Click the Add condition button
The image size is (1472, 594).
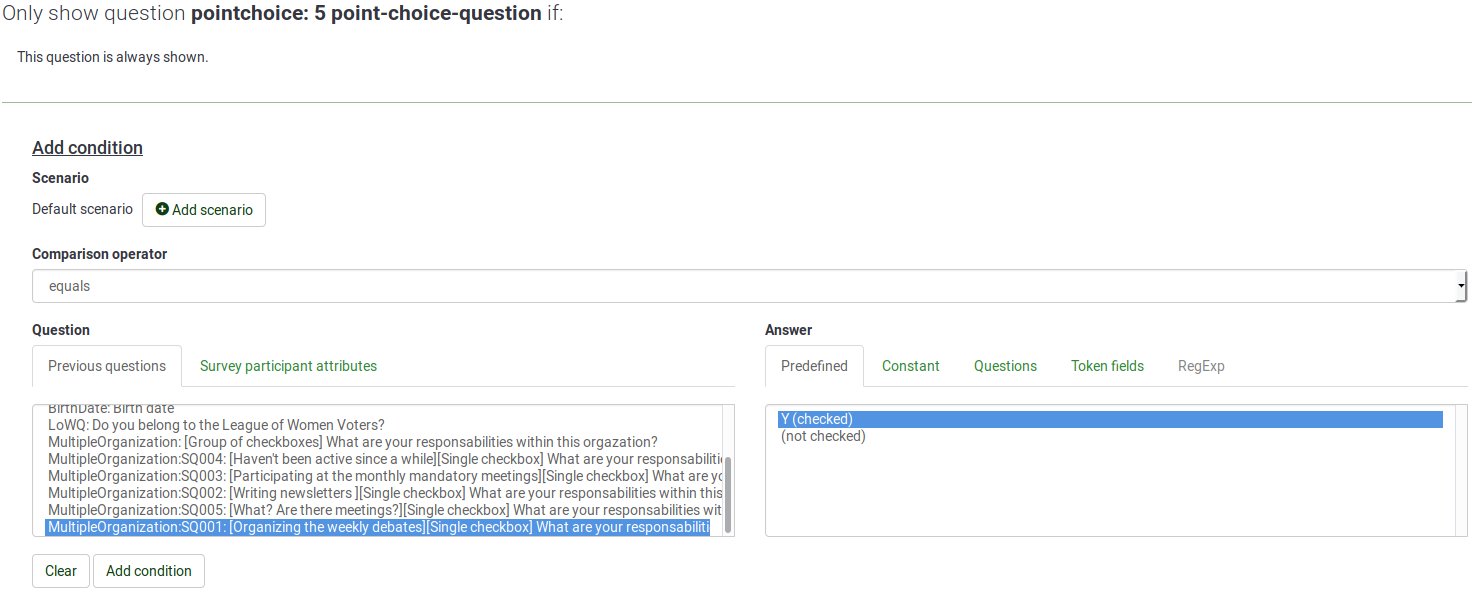coord(149,571)
